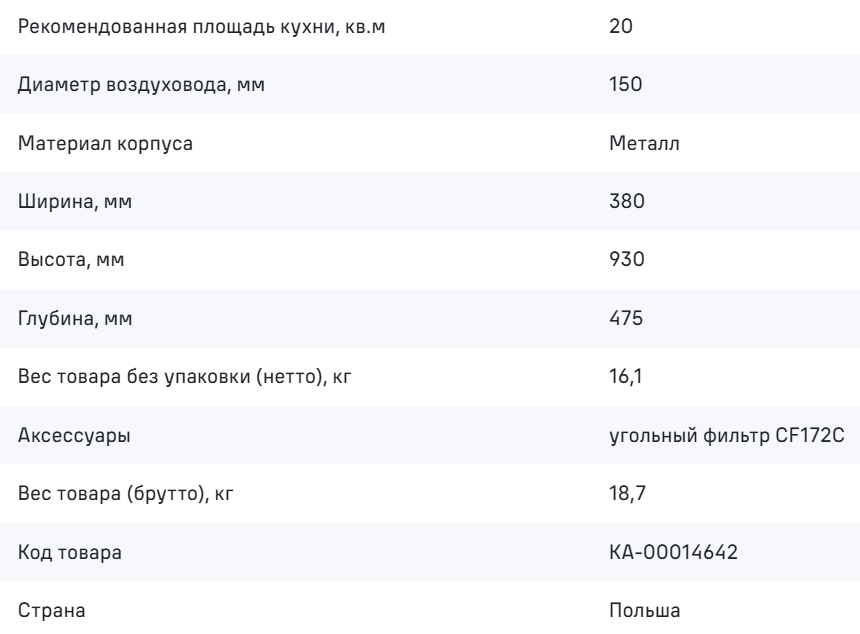Click the 'Ширина, мм' row label
The width and height of the screenshot is (860, 634).
point(75,201)
